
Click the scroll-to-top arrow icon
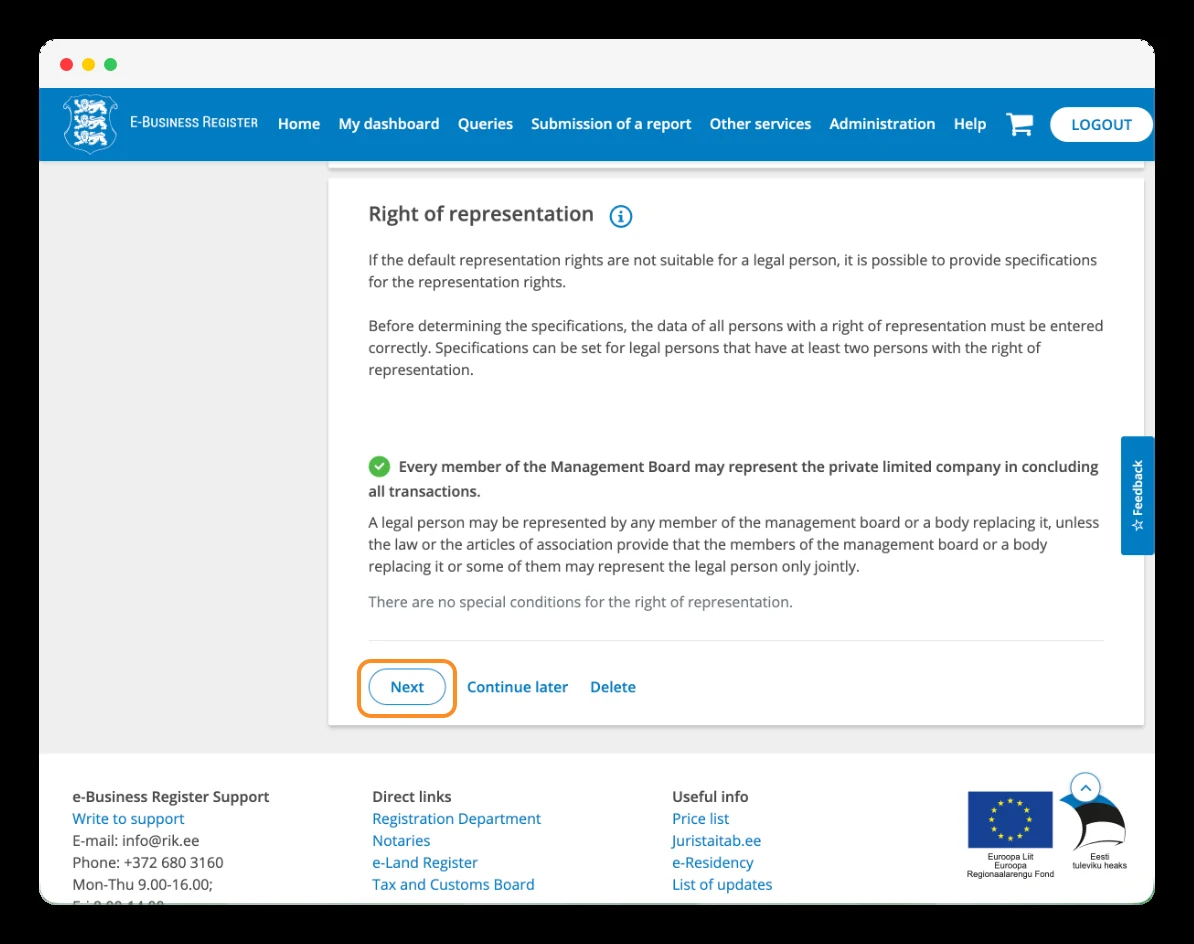click(x=1086, y=788)
